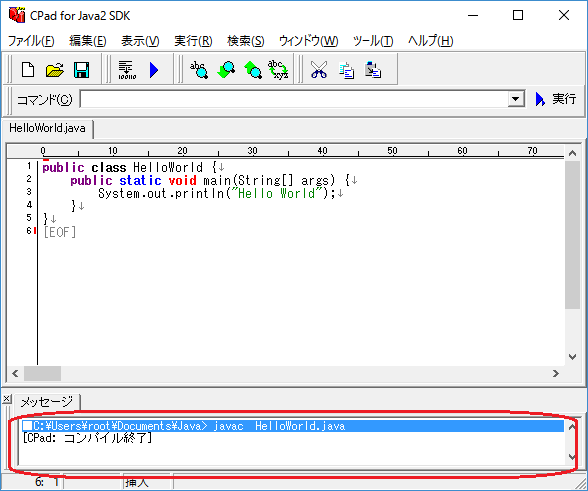Screen dimensions: 588x491
Task: Copy selection with the copy documents icon
Action: (x=346, y=70)
